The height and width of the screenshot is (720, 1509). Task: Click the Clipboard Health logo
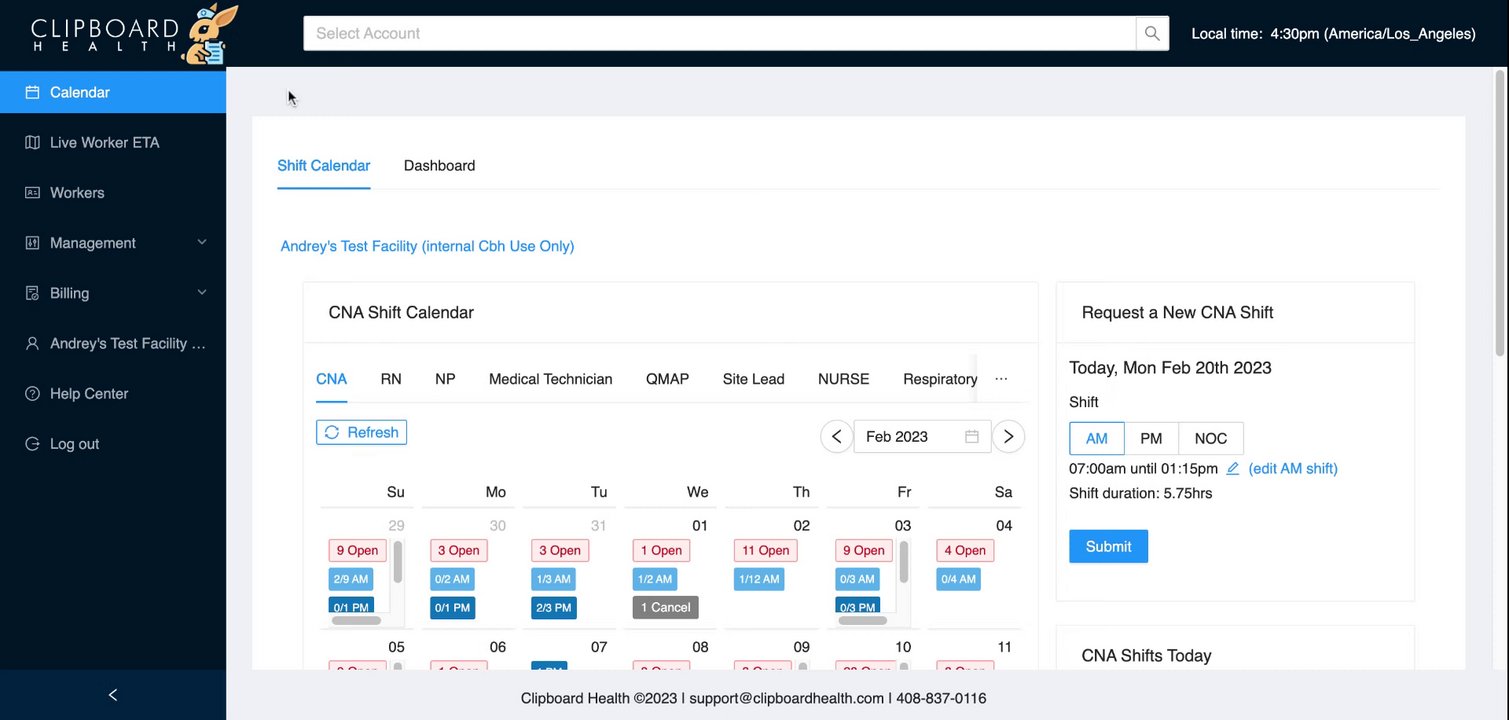(134, 34)
